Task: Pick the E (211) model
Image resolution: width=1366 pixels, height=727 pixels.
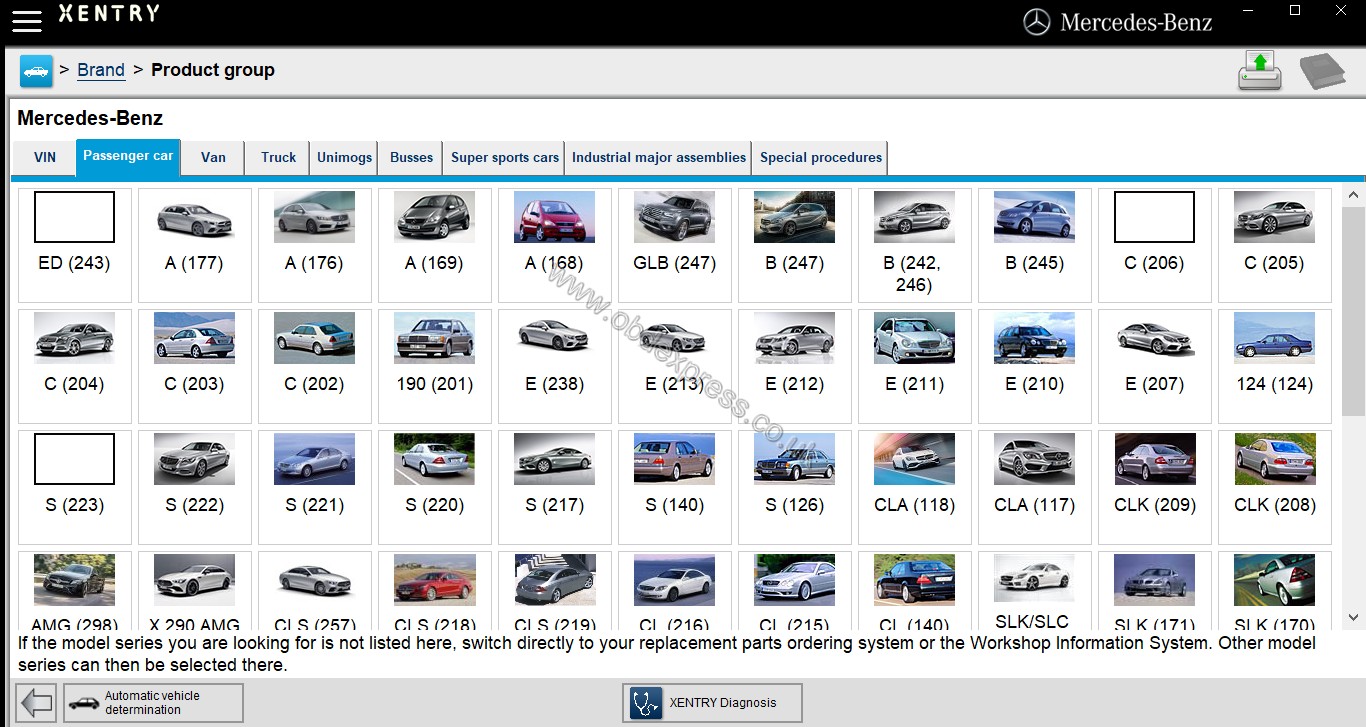Action: click(x=915, y=366)
